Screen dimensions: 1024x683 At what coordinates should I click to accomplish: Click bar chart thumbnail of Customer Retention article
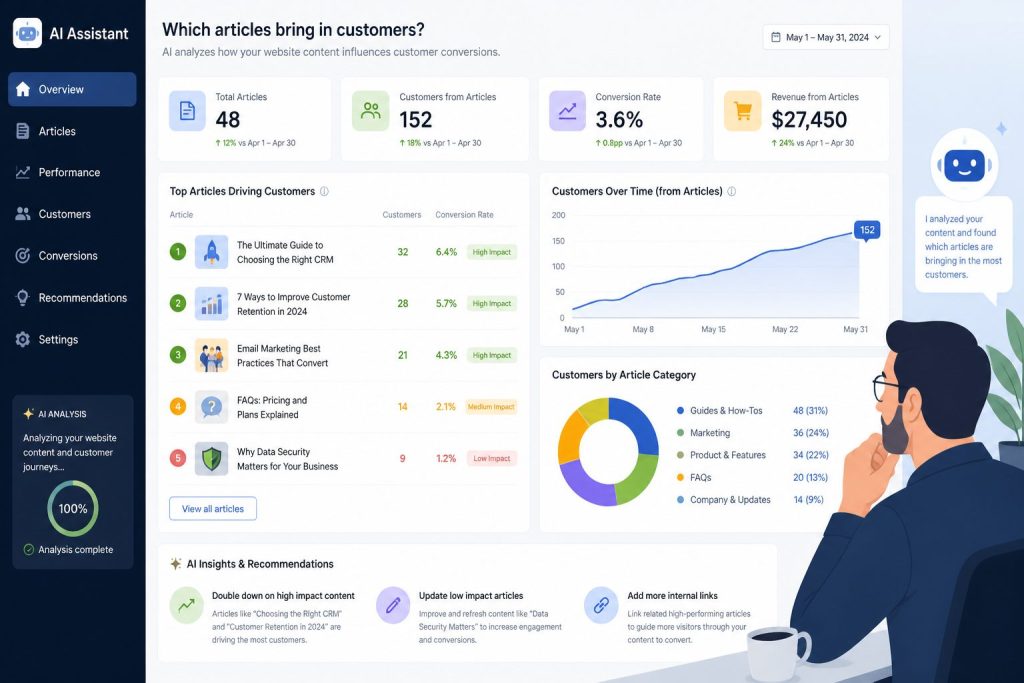212,304
